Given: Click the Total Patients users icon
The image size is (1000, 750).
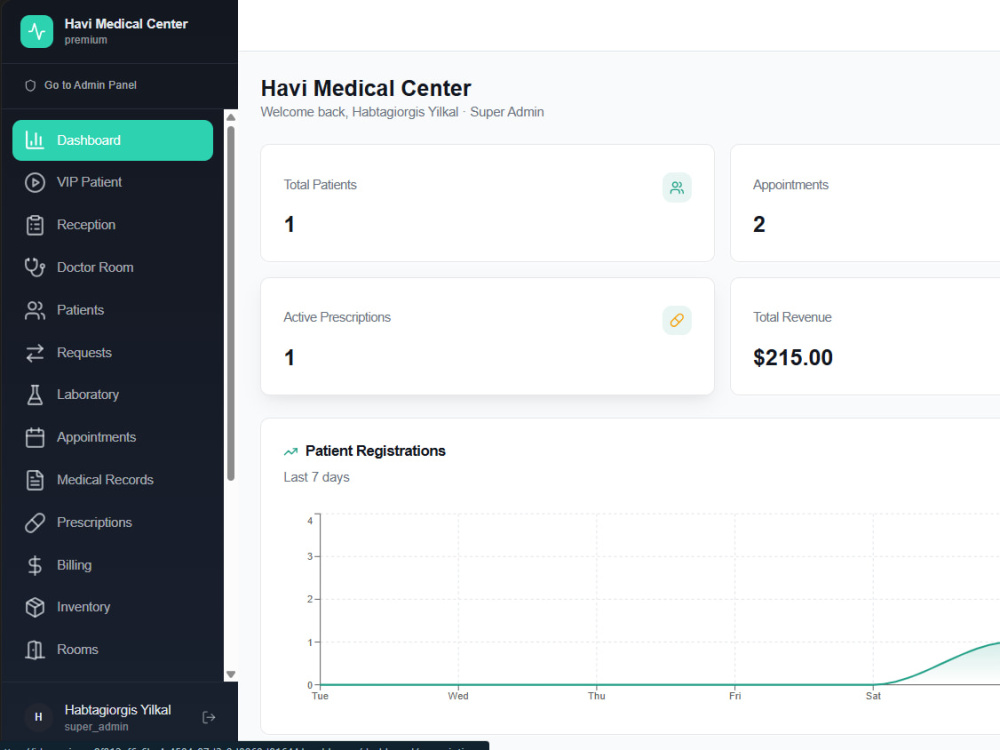Looking at the screenshot, I should click(677, 188).
